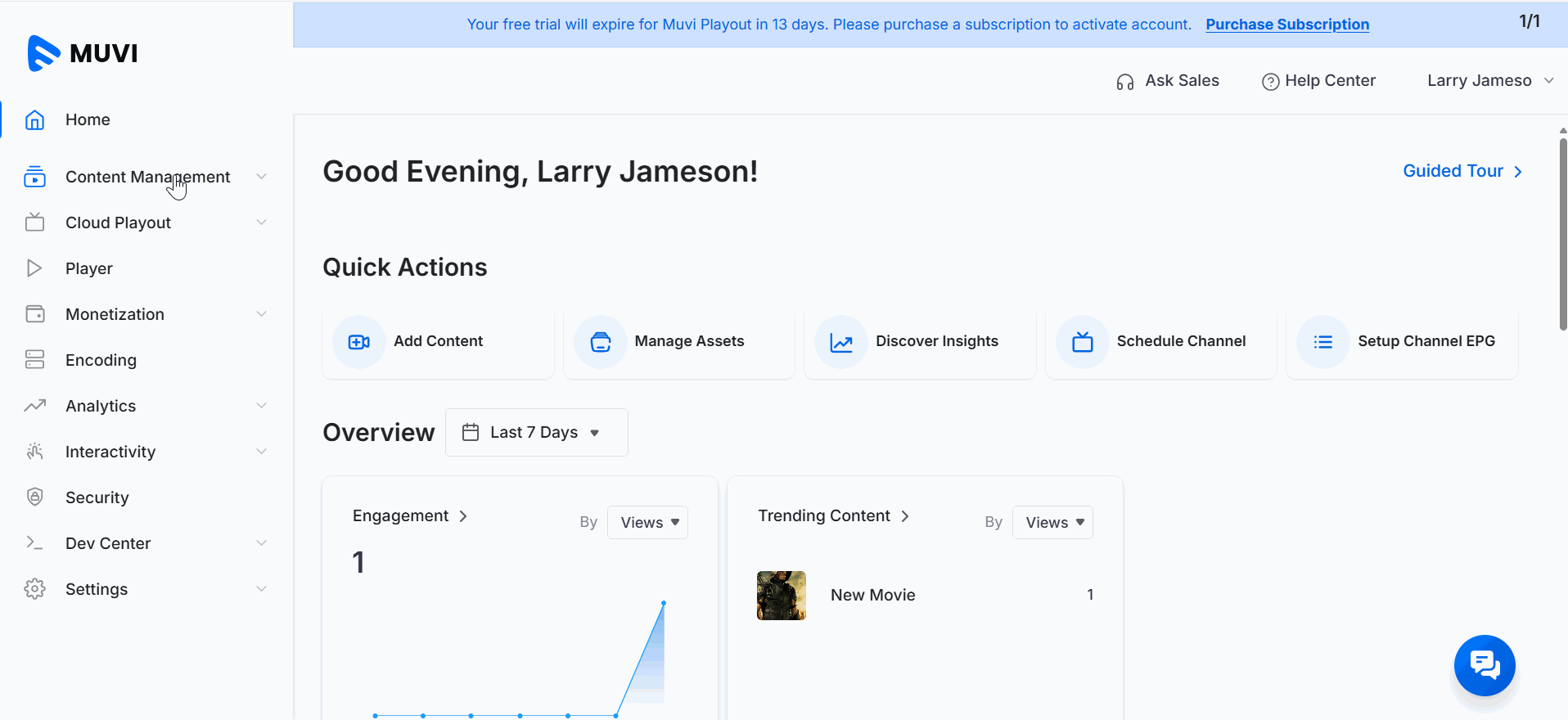The image size is (1568, 720).
Task: Click the Purchase Subscription link
Action: pos(1286,25)
